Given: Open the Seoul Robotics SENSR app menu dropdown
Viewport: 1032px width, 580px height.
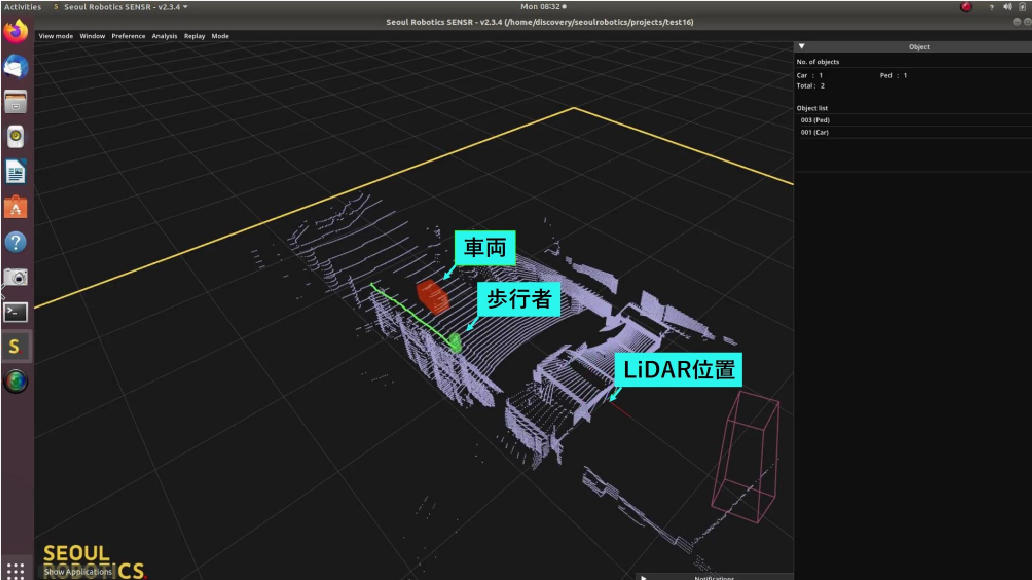Looking at the screenshot, I should pos(121,7).
